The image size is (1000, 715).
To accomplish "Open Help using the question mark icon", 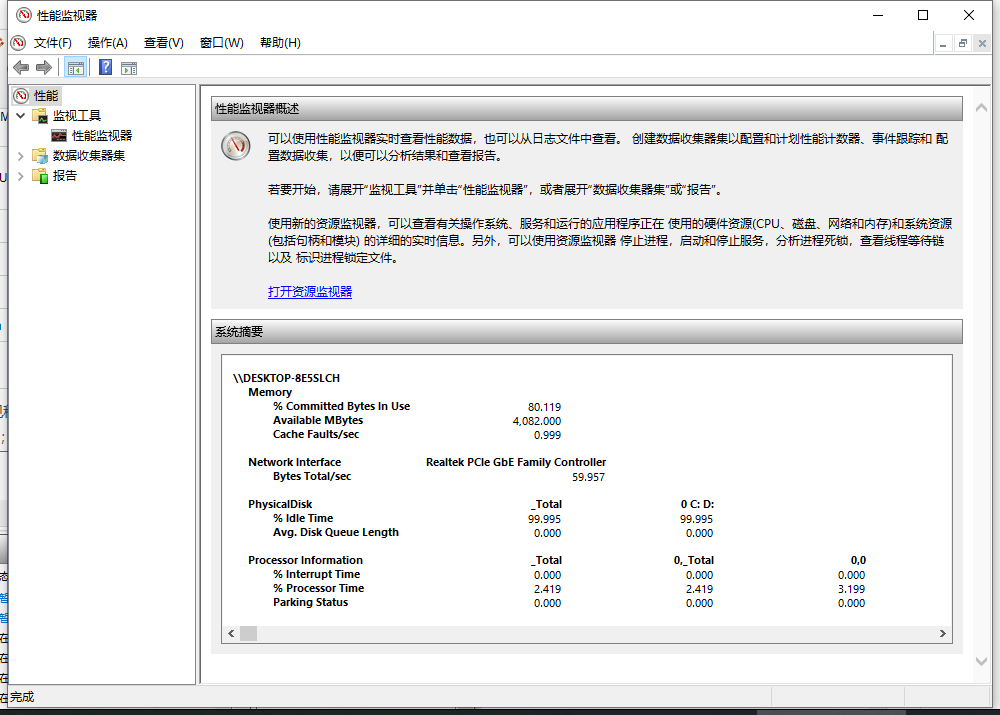I will 105,67.
